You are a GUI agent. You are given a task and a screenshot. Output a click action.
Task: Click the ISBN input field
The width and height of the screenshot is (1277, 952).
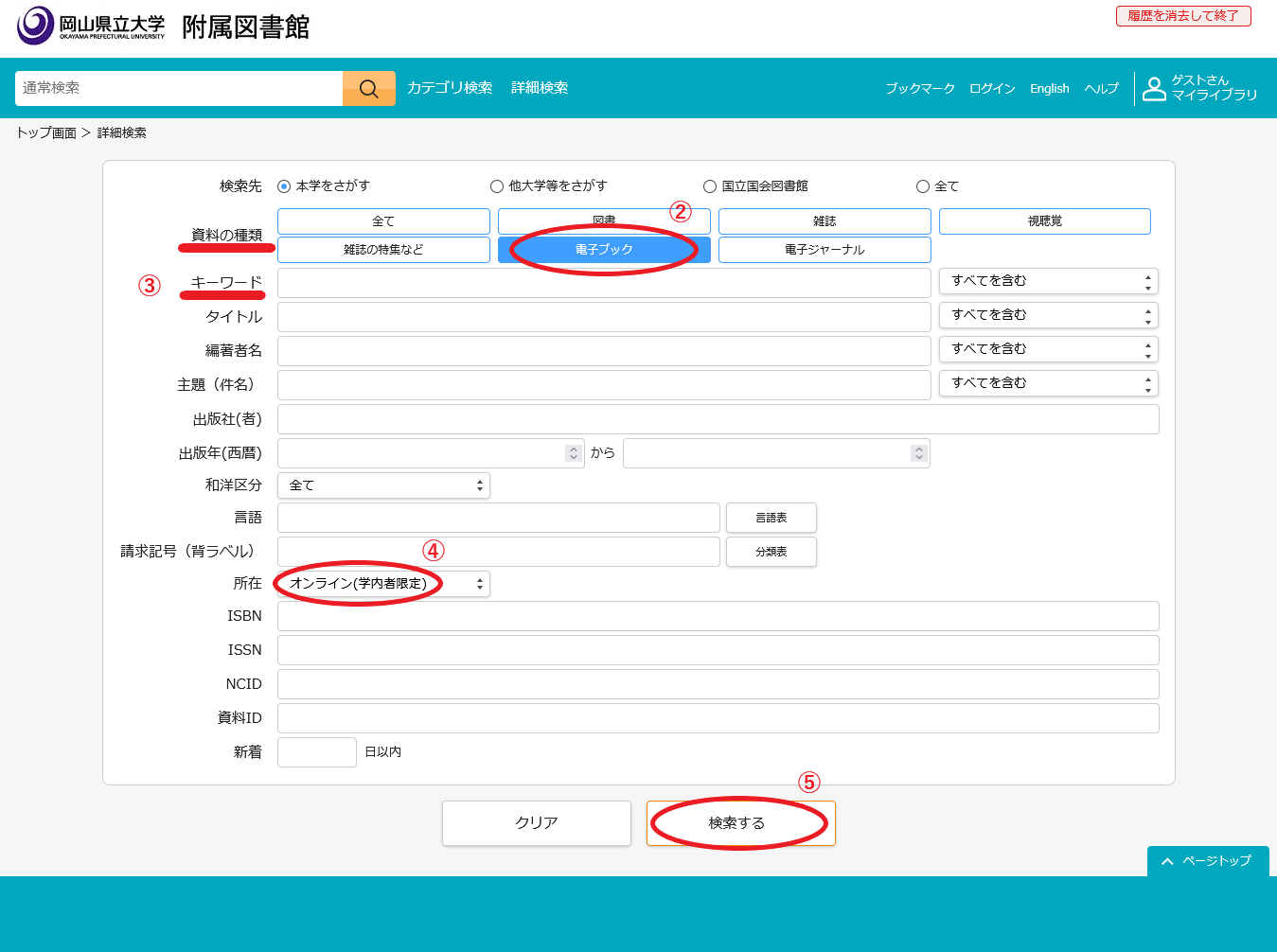718,616
